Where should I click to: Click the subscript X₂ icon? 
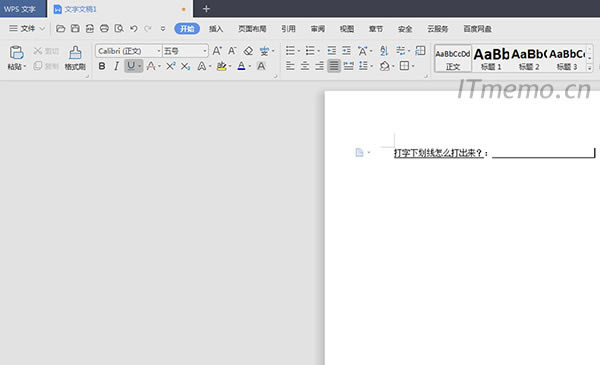[x=185, y=66]
